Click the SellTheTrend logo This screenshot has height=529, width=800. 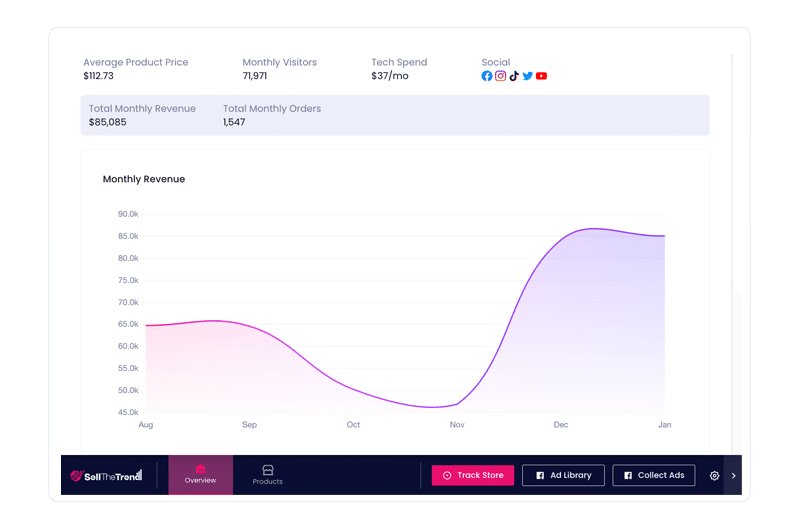pos(106,476)
